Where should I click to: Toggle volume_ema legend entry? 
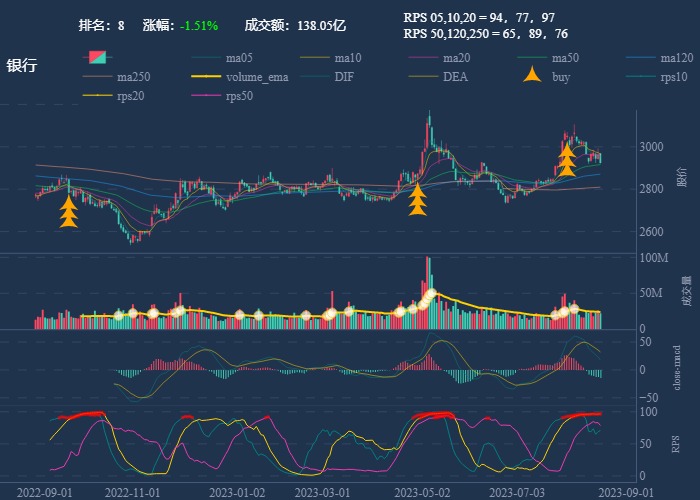pos(228,77)
